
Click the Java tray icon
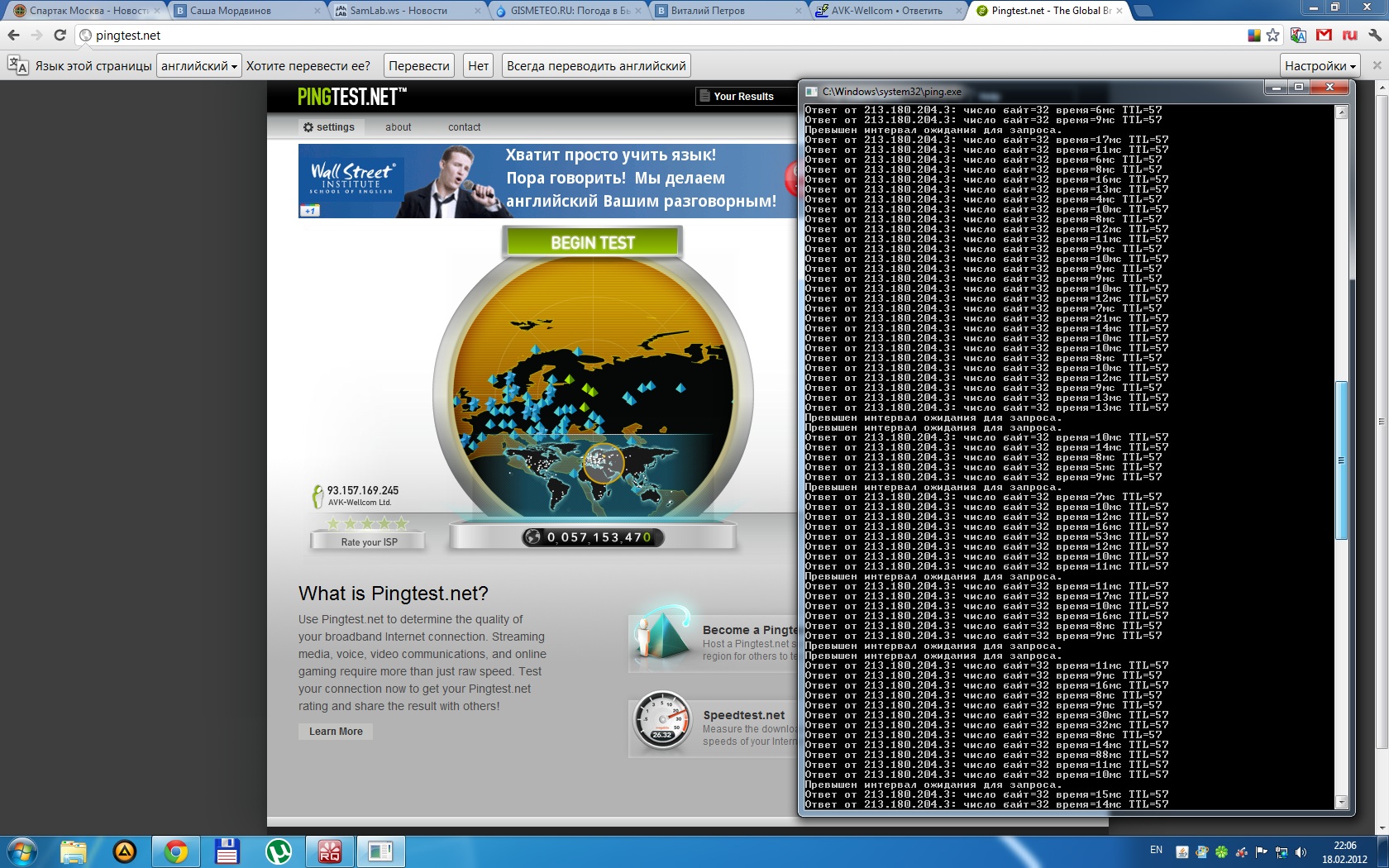point(1182,851)
